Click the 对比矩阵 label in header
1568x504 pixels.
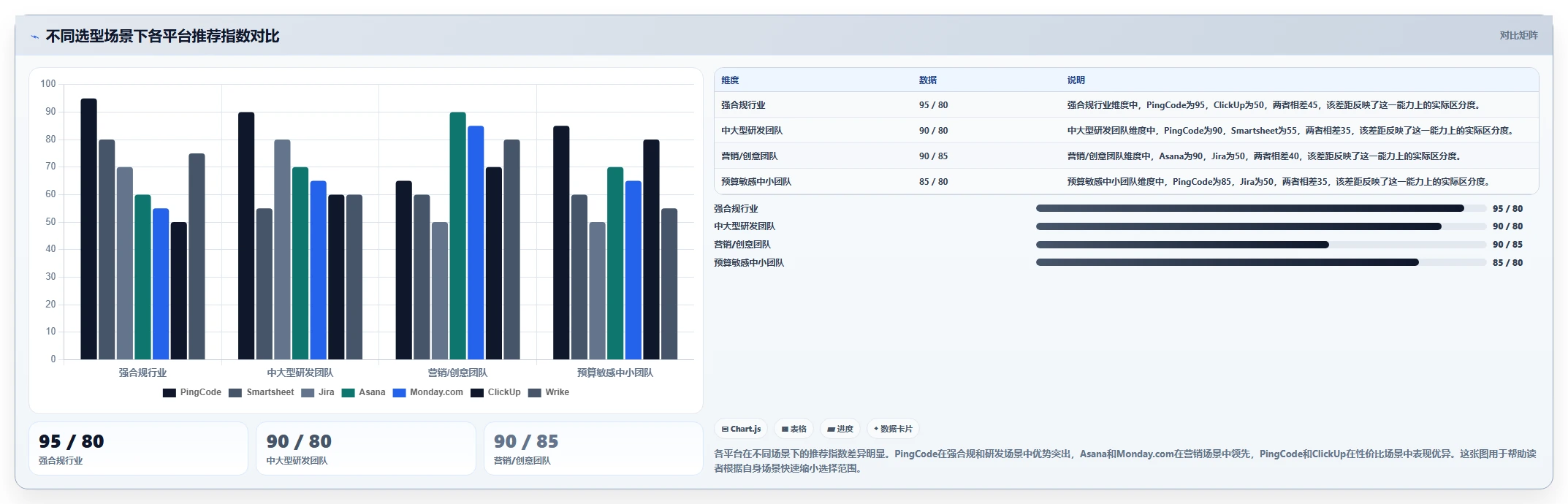[x=1518, y=35]
